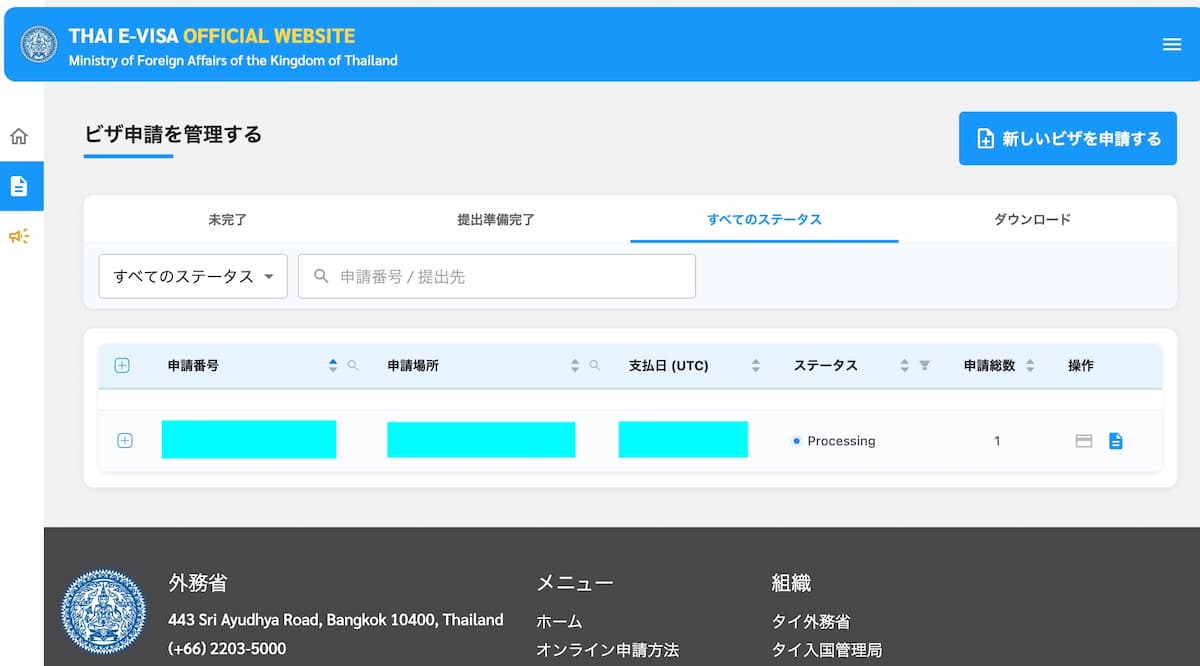Image resolution: width=1200 pixels, height=666 pixels.
Task: Sort by 申請場所 column arrows
Action: 575,366
